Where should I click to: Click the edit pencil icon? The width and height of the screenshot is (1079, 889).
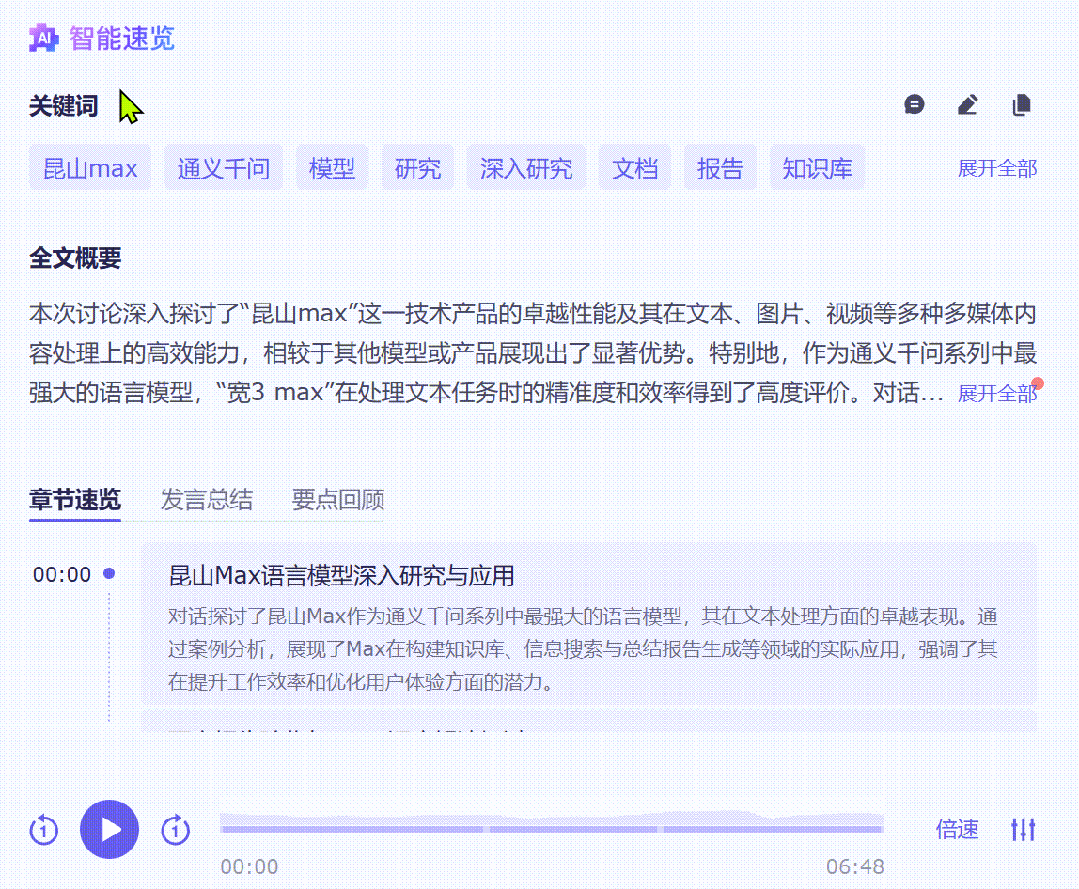click(x=967, y=104)
